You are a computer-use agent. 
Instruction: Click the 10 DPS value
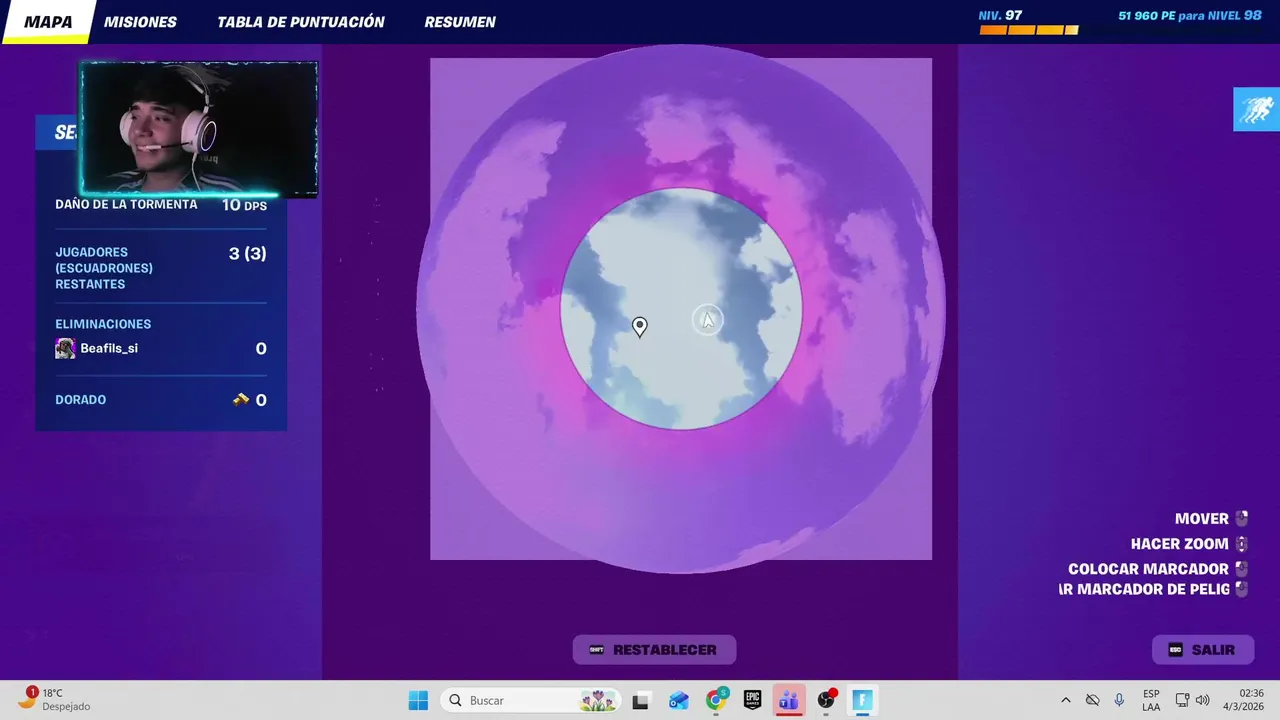[244, 205]
